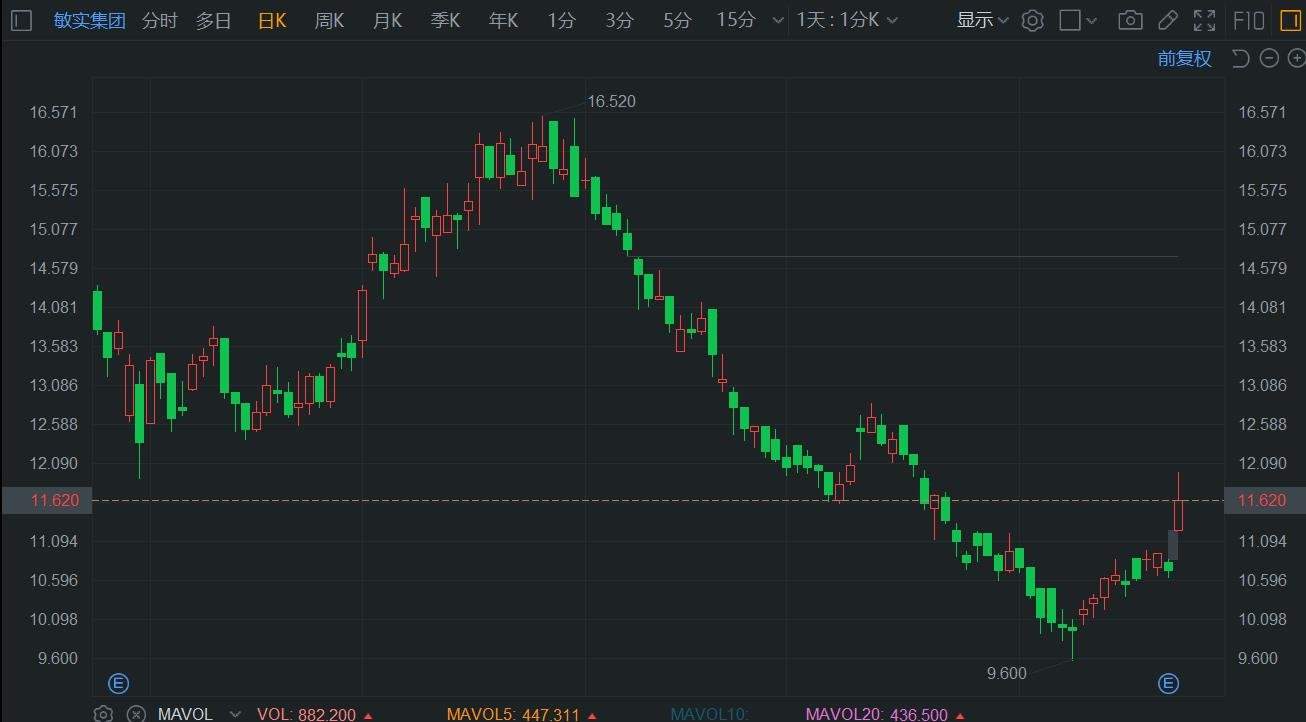The height and width of the screenshot is (722, 1306).
Task: Click the 14.081 right axis label
Action: point(1262,307)
